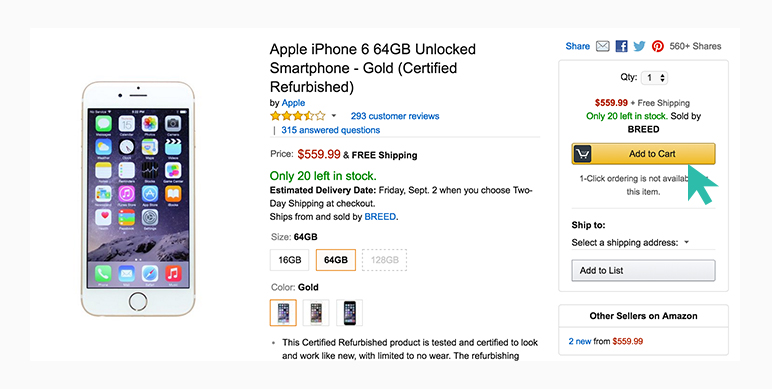Add to Cart button
This screenshot has height=389, width=772.
(x=643, y=154)
